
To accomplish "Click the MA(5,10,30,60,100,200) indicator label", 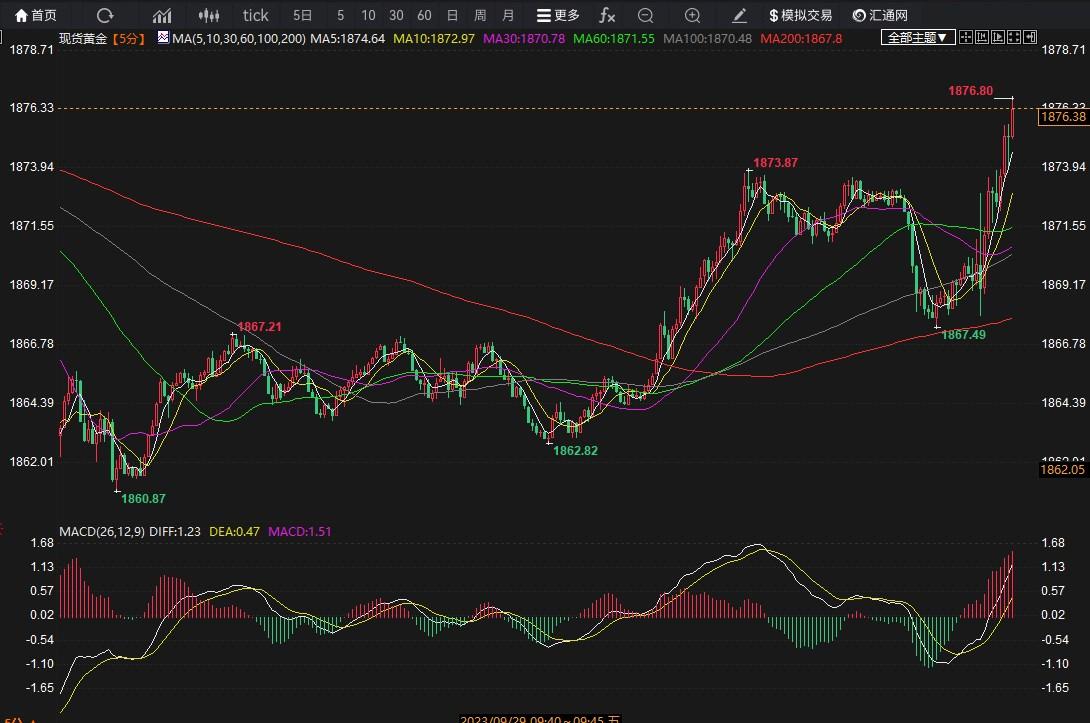I will pyautogui.click(x=239, y=37).
